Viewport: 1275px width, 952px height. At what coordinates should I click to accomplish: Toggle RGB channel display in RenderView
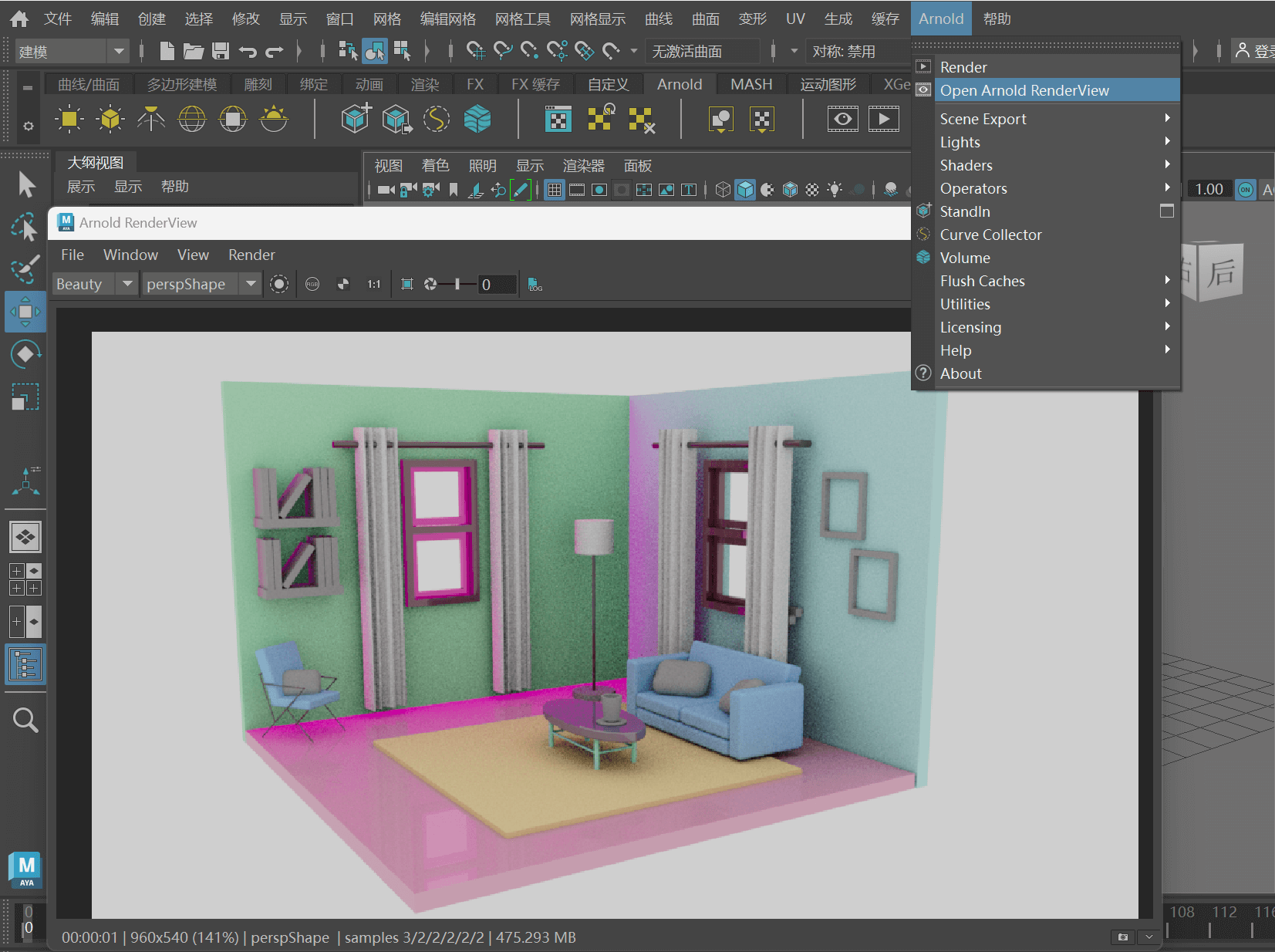pos(312,284)
